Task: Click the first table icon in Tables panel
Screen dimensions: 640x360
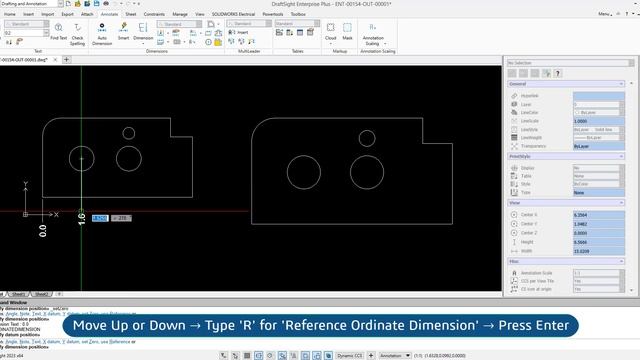Action: (x=280, y=32)
